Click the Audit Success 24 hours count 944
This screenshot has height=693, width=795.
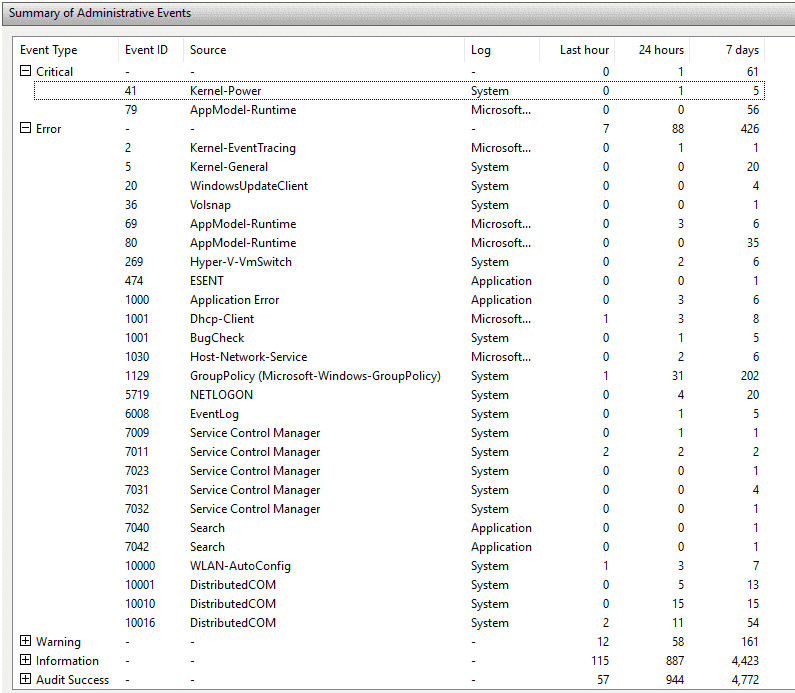pyautogui.click(x=675, y=680)
